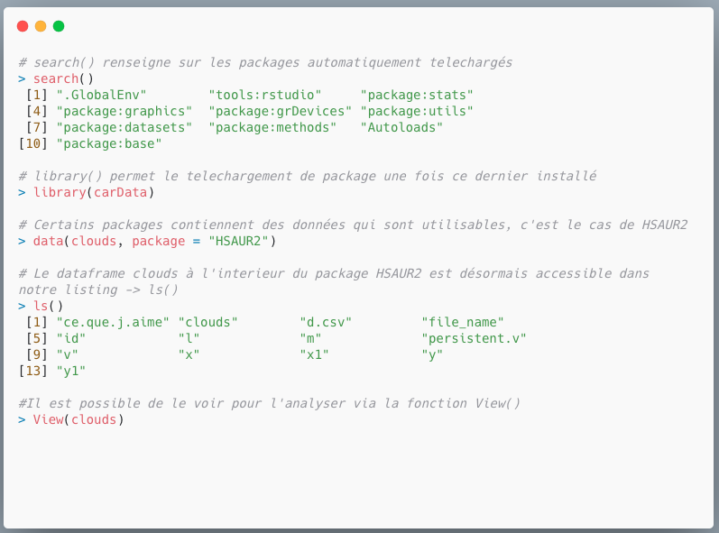Click the "package:methods" output entry
719x533 pixels.
pos(273,127)
